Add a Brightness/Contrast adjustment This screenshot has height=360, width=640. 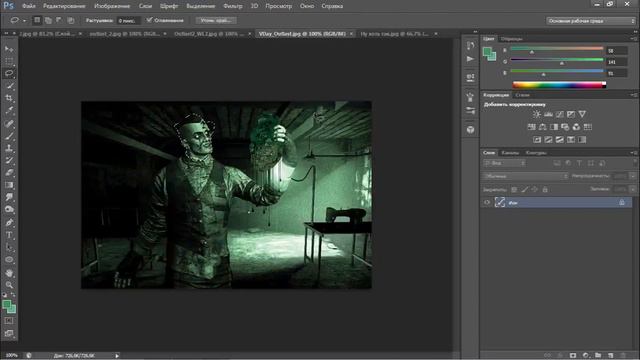click(537, 114)
